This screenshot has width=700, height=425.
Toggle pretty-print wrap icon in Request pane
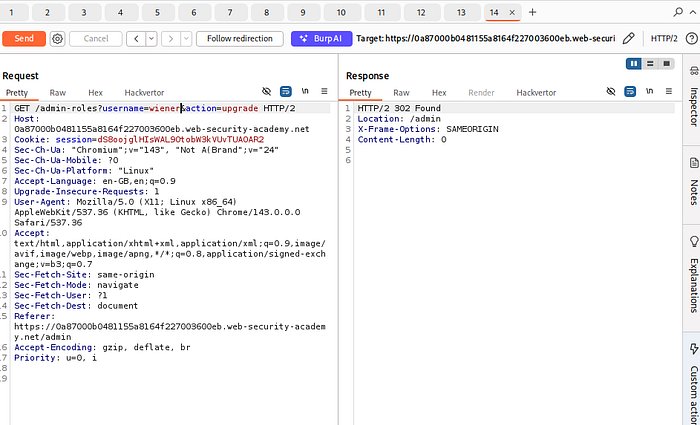point(286,92)
